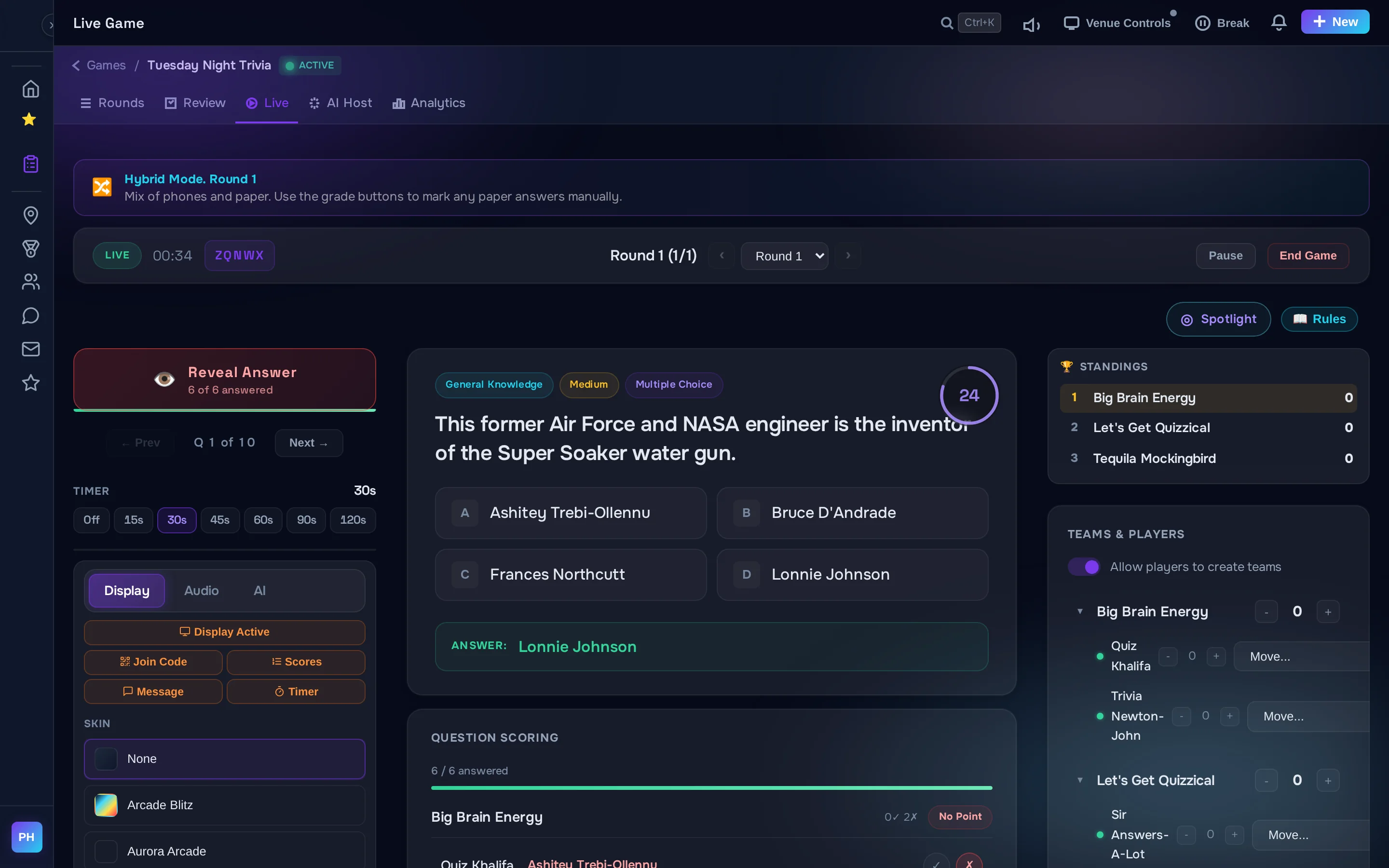Click the speaker volume icon
The width and height of the screenshot is (1389, 868).
[x=1031, y=25]
